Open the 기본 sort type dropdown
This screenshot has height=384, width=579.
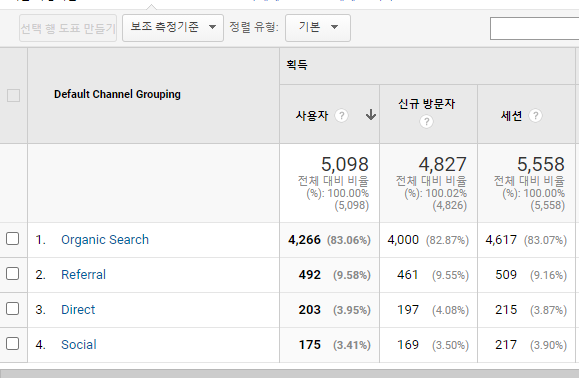pyautogui.click(x=318, y=28)
